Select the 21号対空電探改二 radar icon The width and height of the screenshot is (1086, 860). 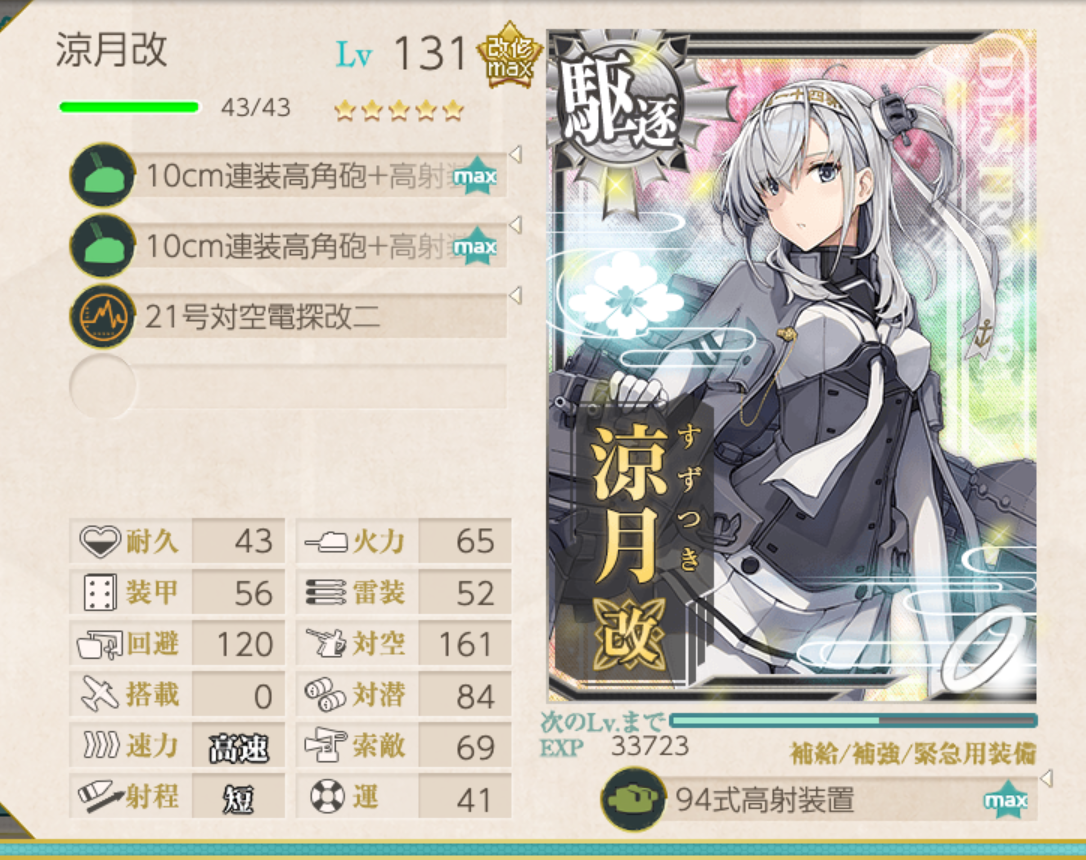pos(103,316)
